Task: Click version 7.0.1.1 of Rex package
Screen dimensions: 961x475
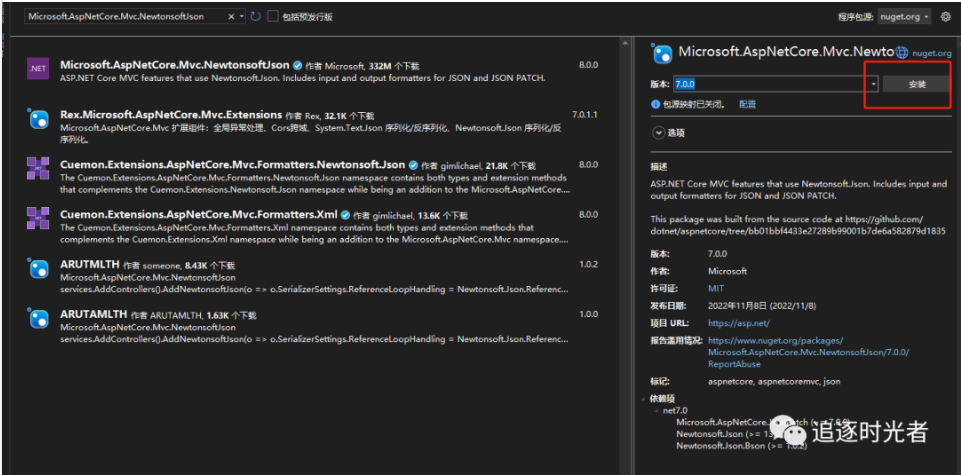Action: tap(585, 115)
